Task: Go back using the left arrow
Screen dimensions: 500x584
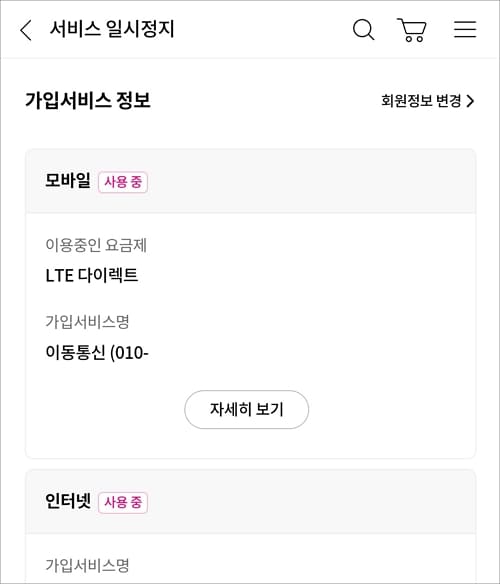Action: pos(26,30)
